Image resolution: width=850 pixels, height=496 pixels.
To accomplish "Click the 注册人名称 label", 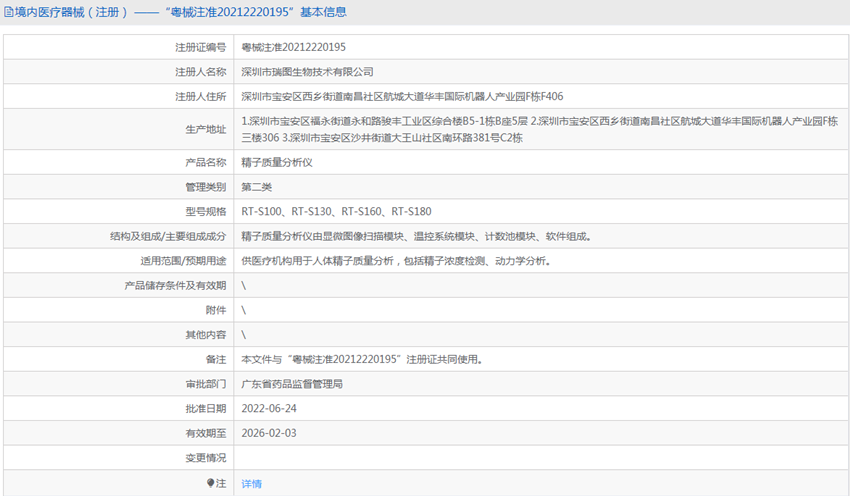I will click(200, 72).
